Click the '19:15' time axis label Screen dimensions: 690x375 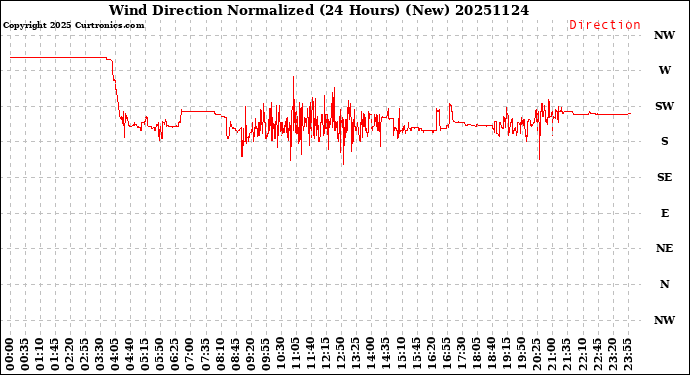(x=506, y=355)
